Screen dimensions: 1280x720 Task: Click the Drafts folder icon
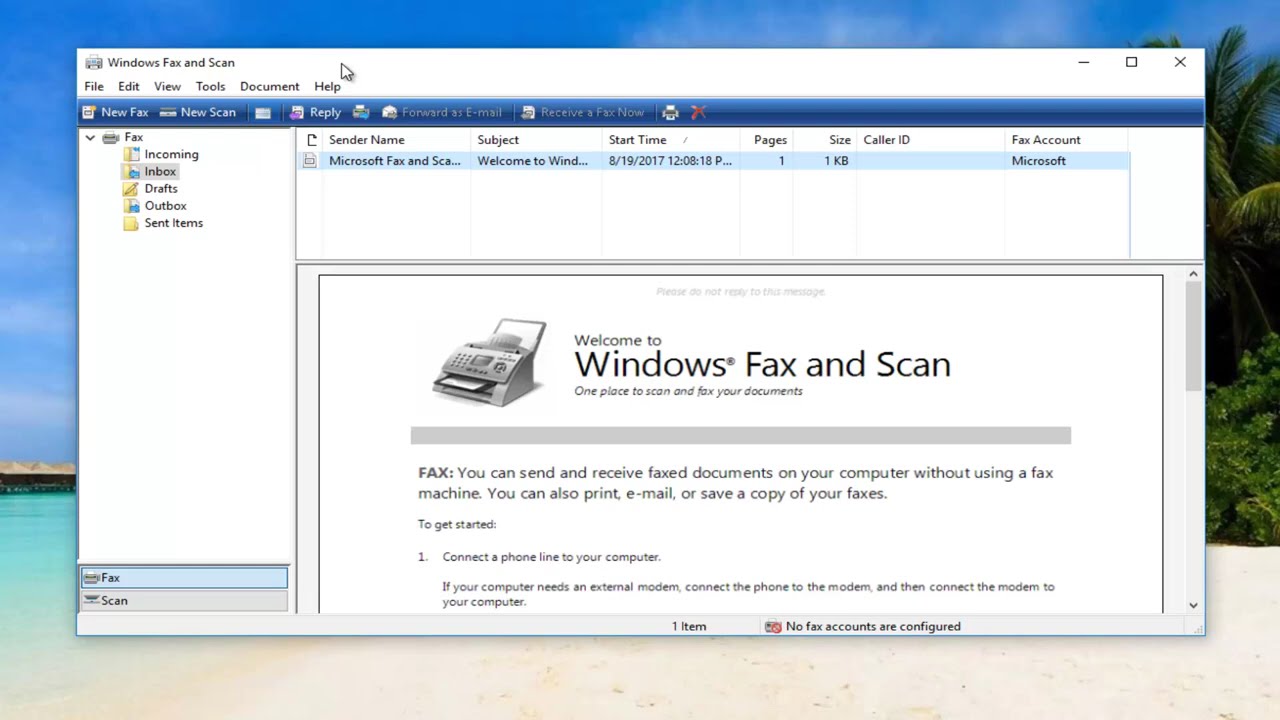coord(131,188)
